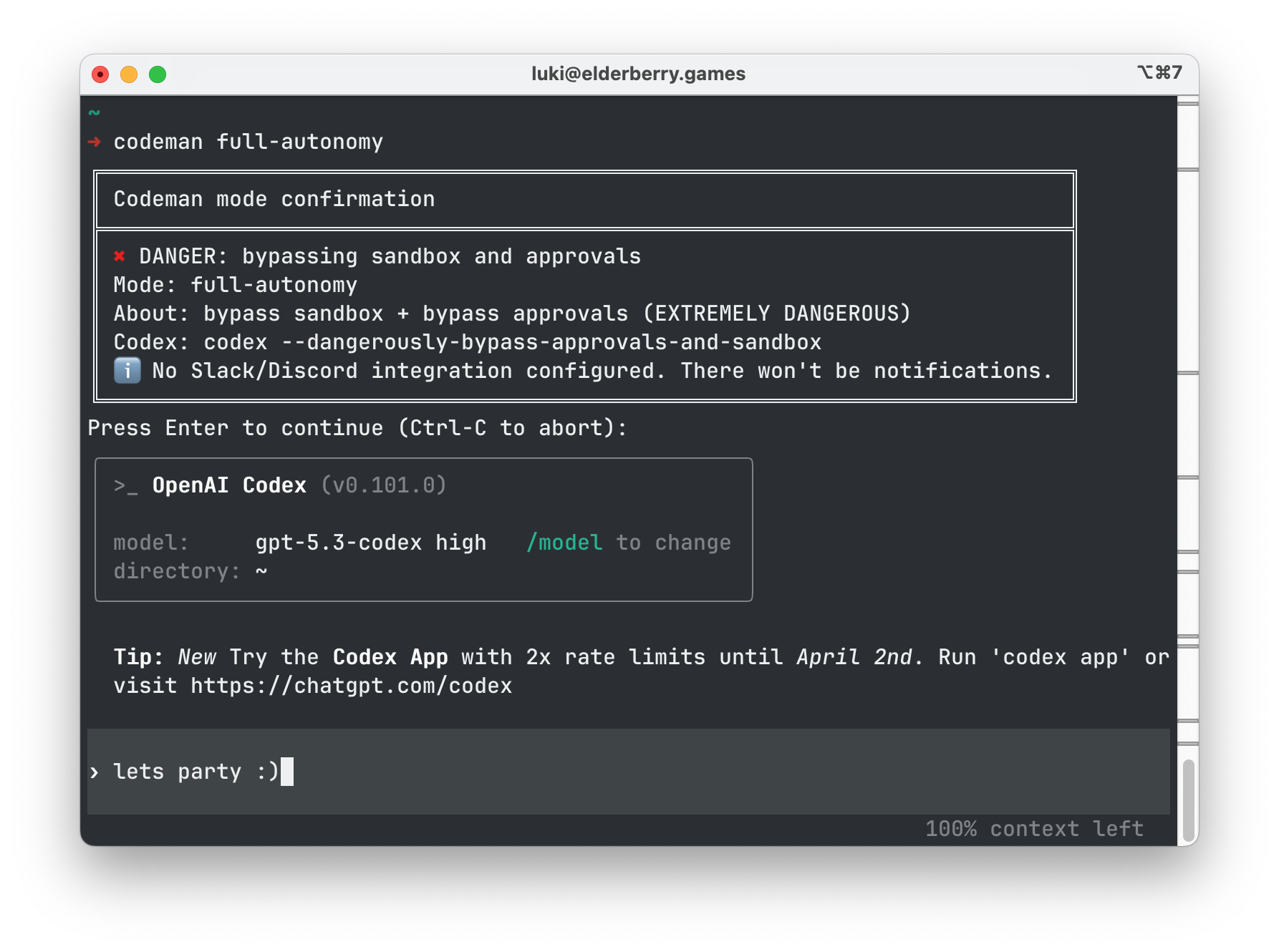Click the '--dangerously-bypass-approvals-and-sandbox' flag text
Screen dimensions: 1279x952
pyautogui.click(x=551, y=342)
